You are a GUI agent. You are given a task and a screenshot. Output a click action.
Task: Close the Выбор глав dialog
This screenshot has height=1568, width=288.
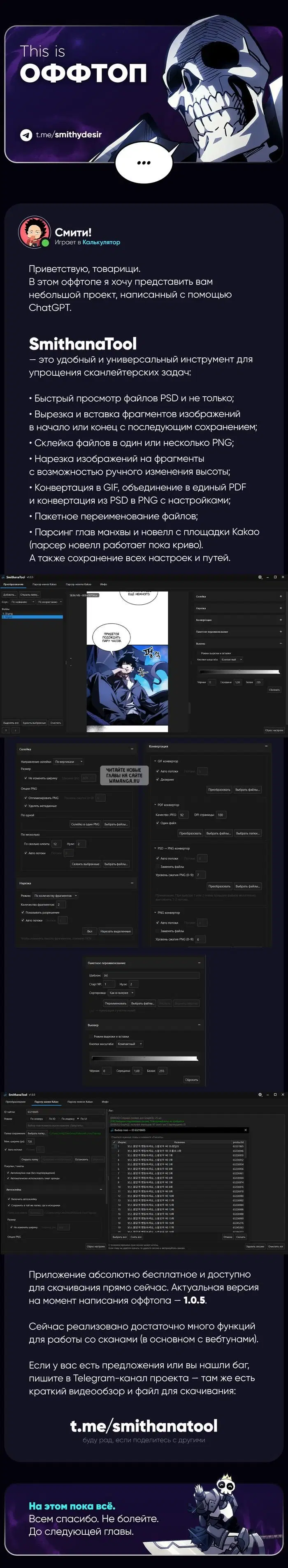coord(246,1130)
